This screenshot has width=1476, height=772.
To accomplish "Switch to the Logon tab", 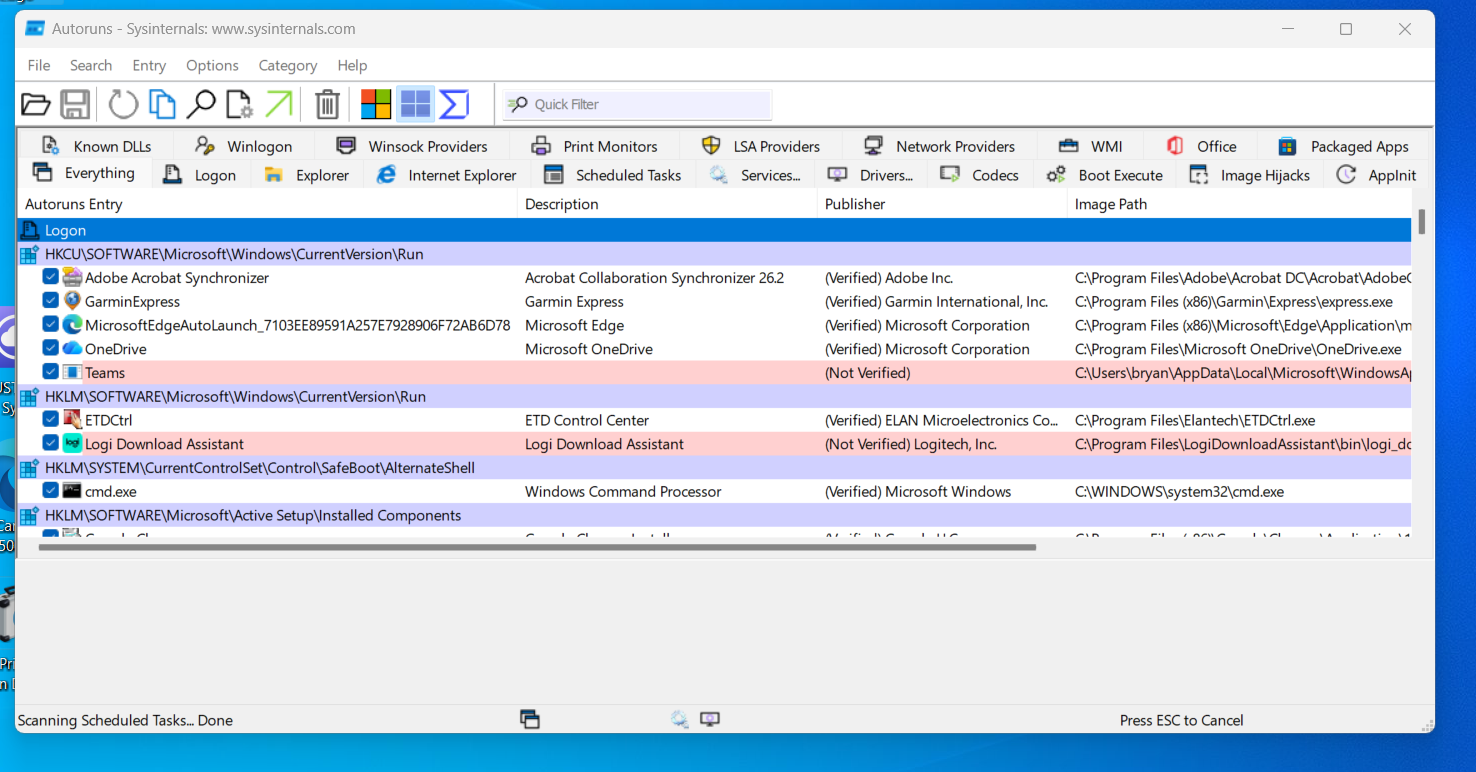I will click(200, 175).
